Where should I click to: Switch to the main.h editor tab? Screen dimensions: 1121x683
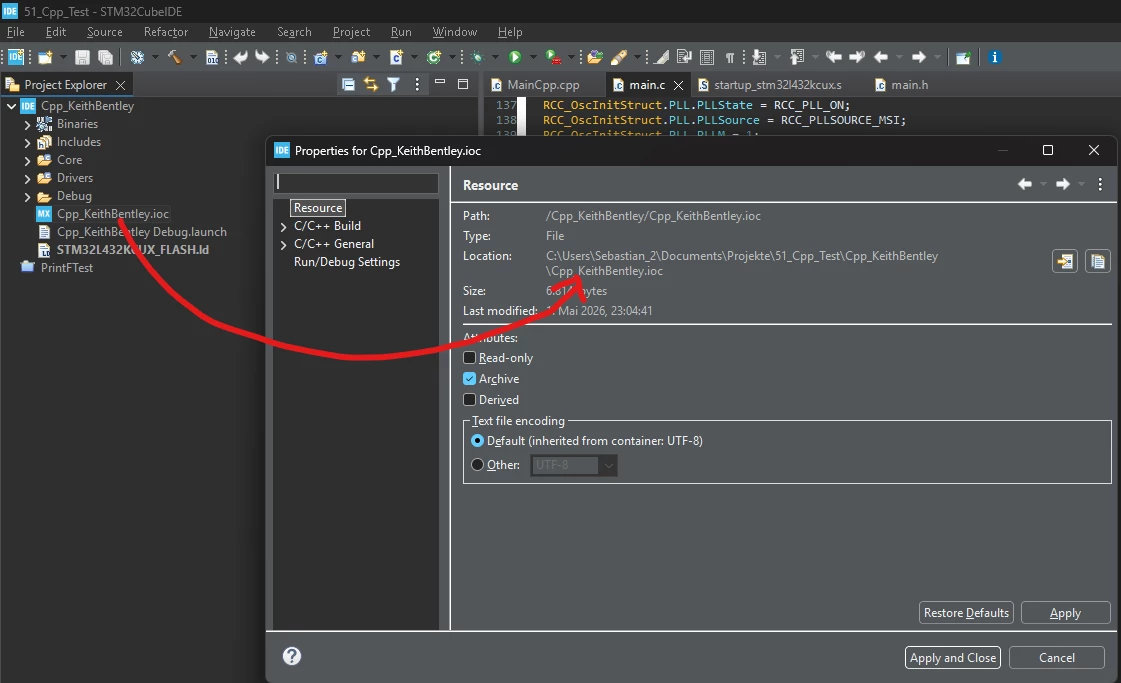click(x=902, y=84)
